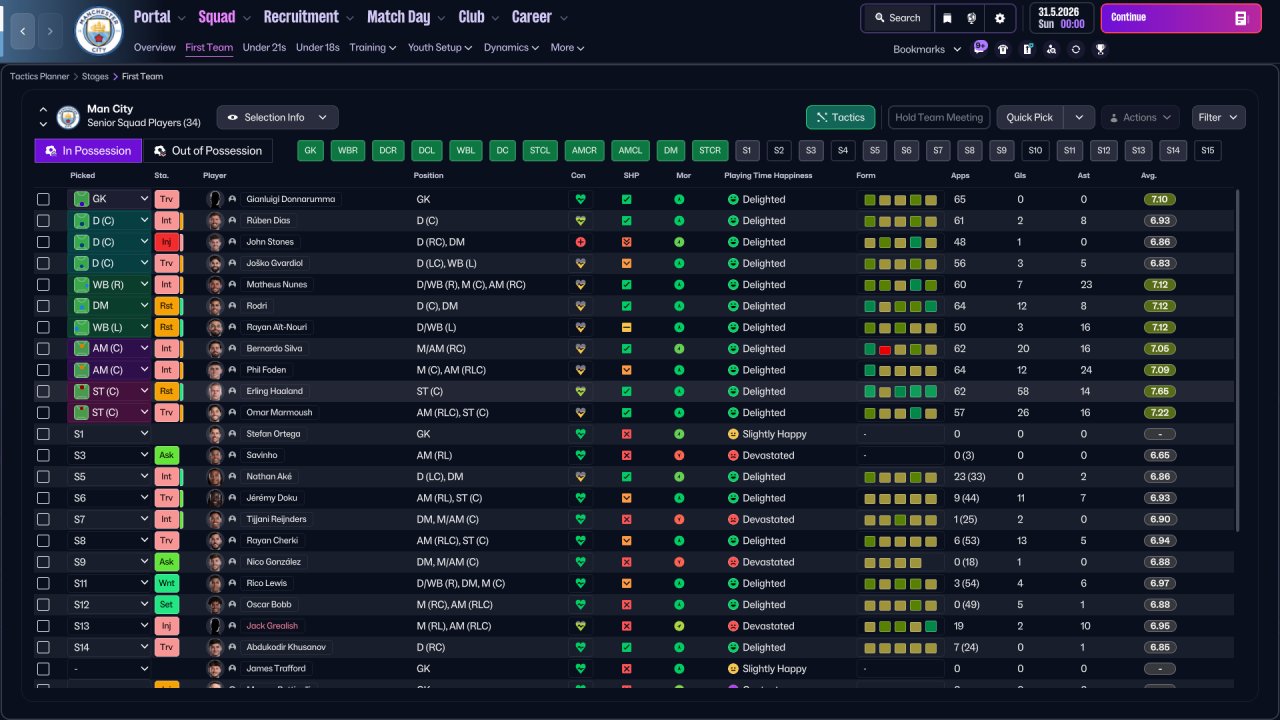Switch to Out of Possession tab

[x=207, y=150]
